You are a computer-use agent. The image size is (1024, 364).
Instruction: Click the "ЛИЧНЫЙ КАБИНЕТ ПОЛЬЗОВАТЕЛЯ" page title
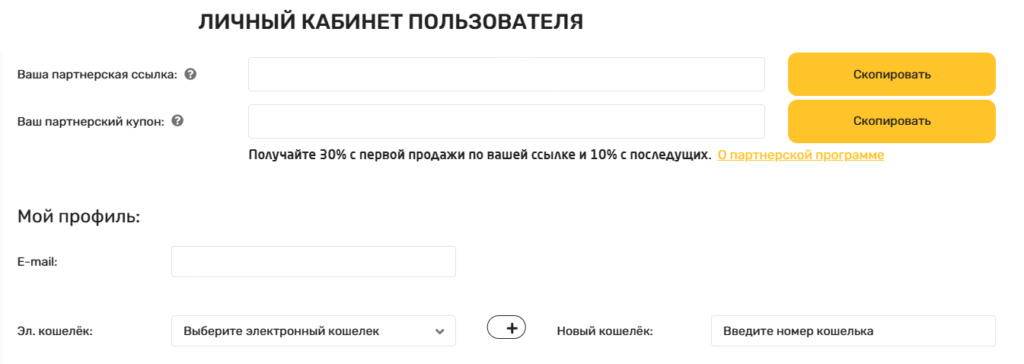point(391,22)
